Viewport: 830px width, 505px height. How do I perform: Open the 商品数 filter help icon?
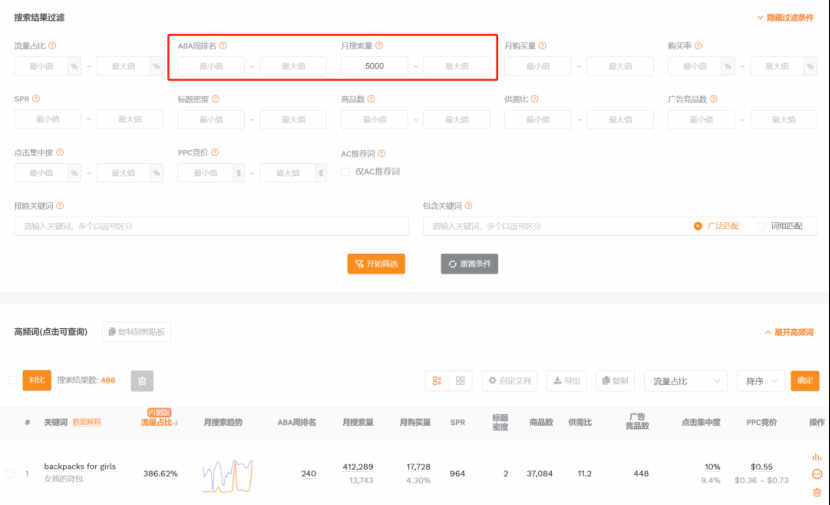pos(371,99)
